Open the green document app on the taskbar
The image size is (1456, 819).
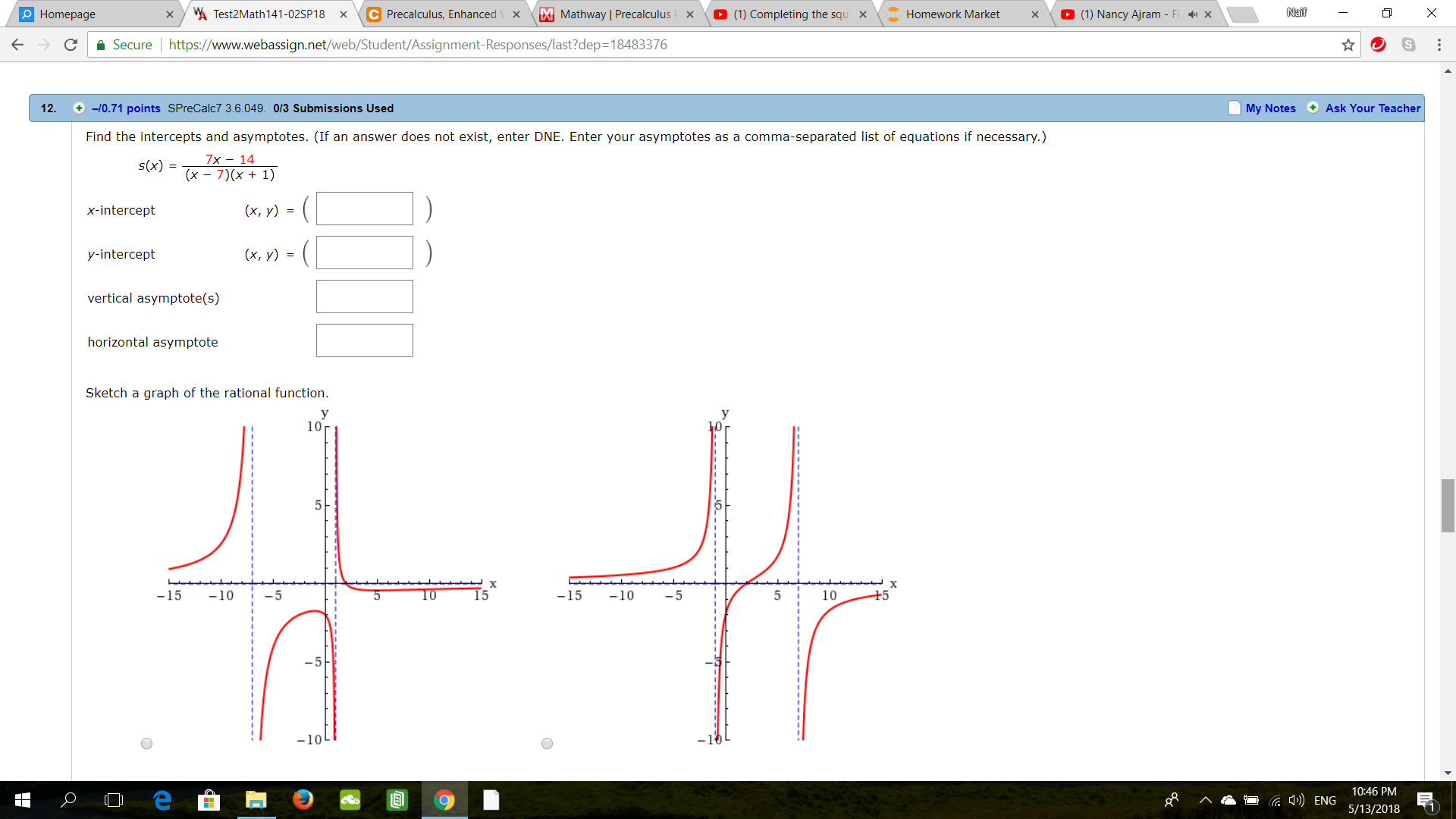397,800
